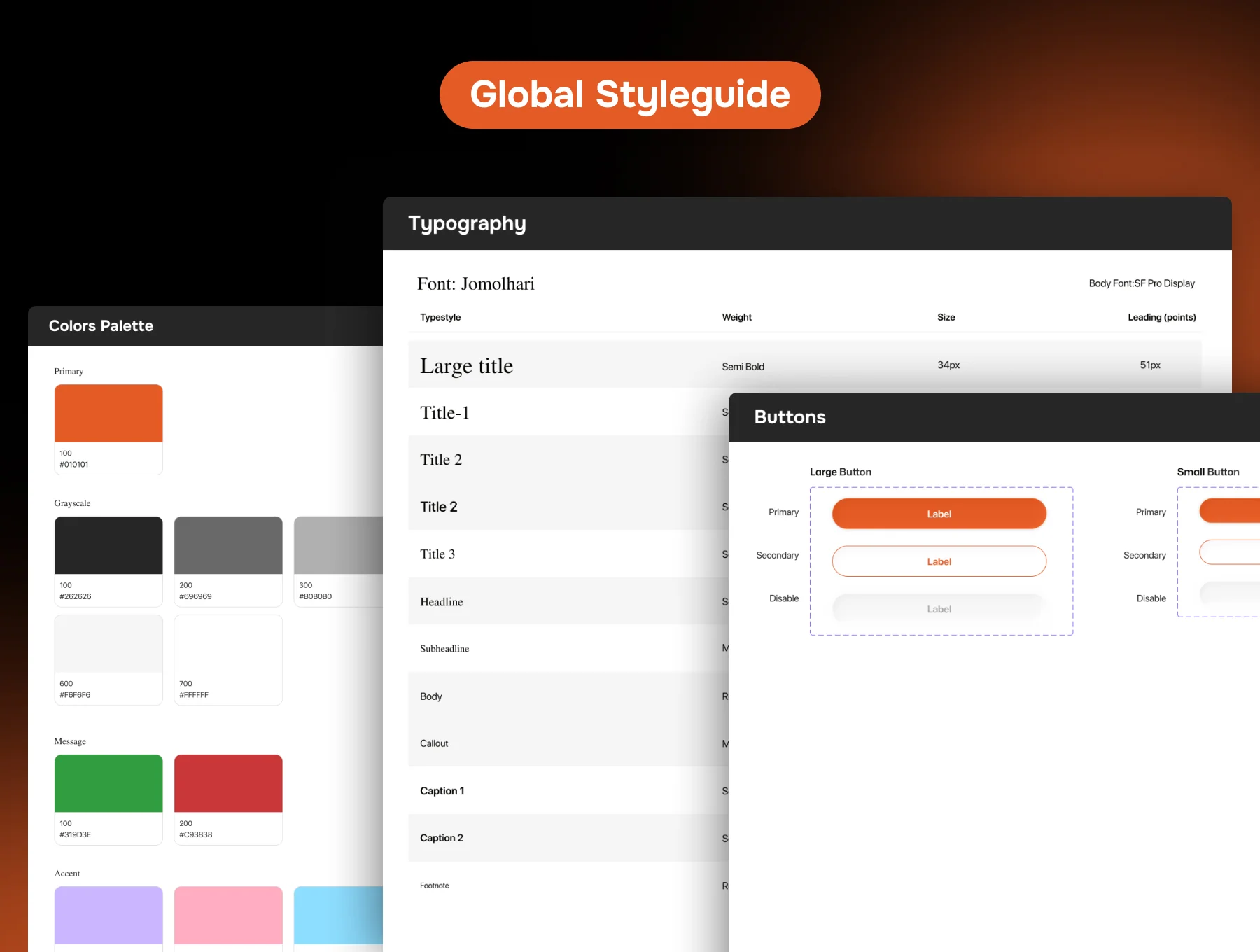Click the 'Secondary' label beside Small Button
This screenshot has width=1260, height=952.
[x=1144, y=555]
